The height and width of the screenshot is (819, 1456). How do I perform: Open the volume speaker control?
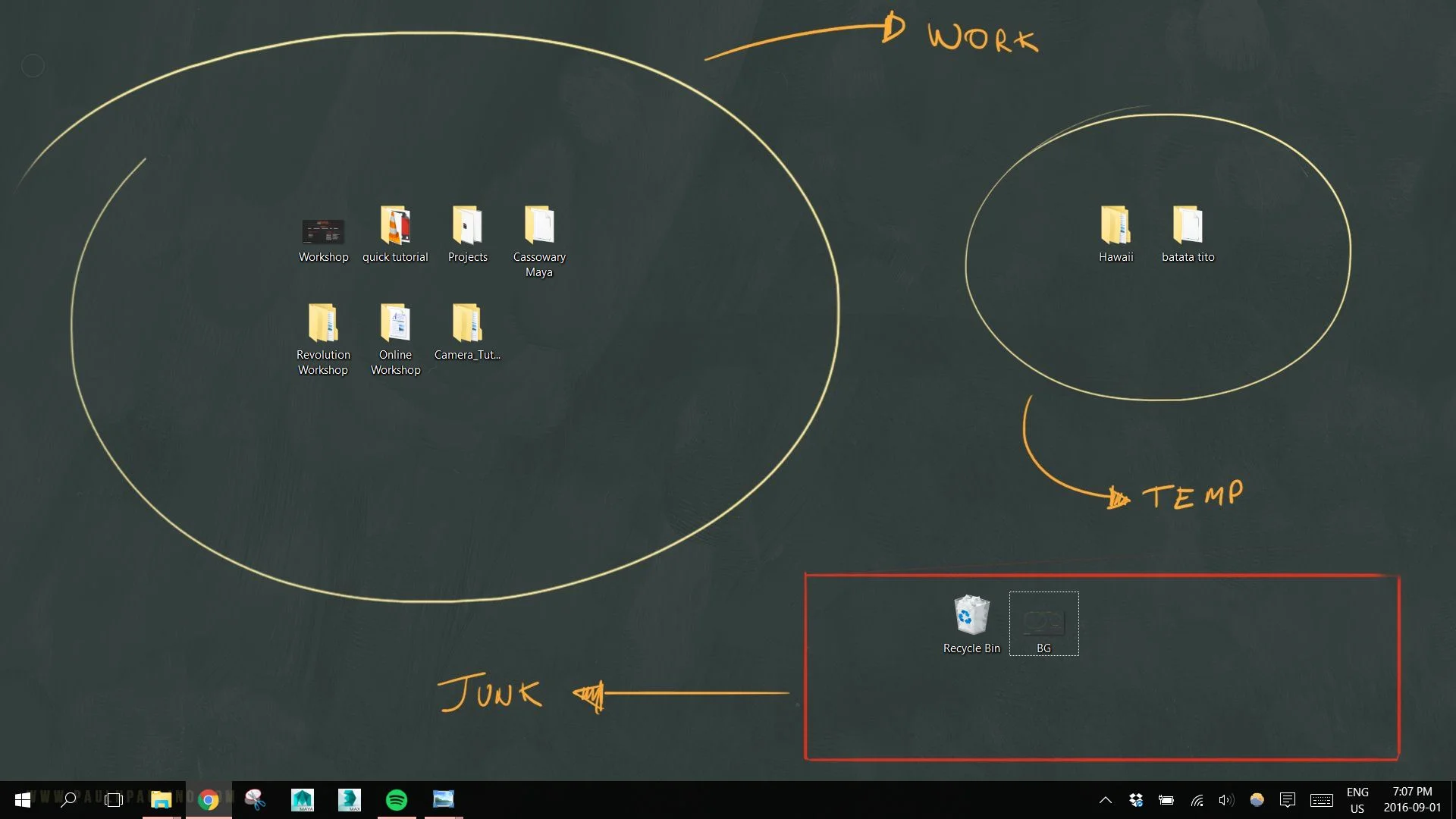(1226, 800)
